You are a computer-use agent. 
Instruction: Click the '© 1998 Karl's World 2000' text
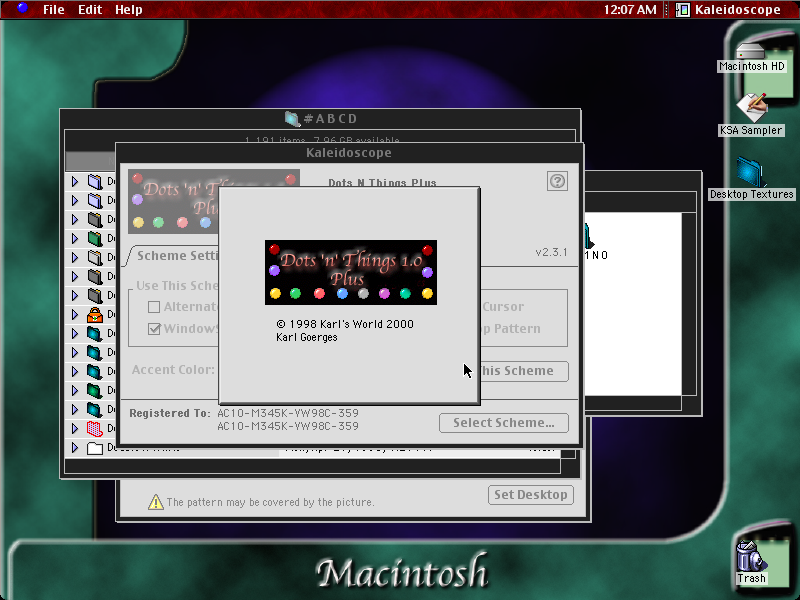pos(345,324)
